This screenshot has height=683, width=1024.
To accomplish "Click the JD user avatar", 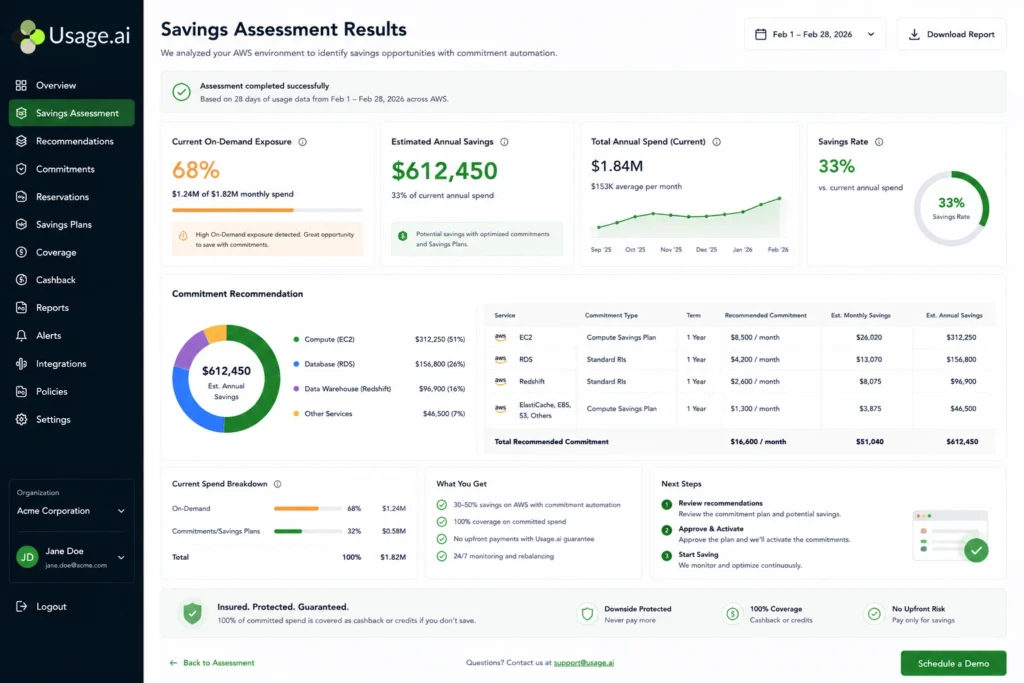I will click(27, 557).
